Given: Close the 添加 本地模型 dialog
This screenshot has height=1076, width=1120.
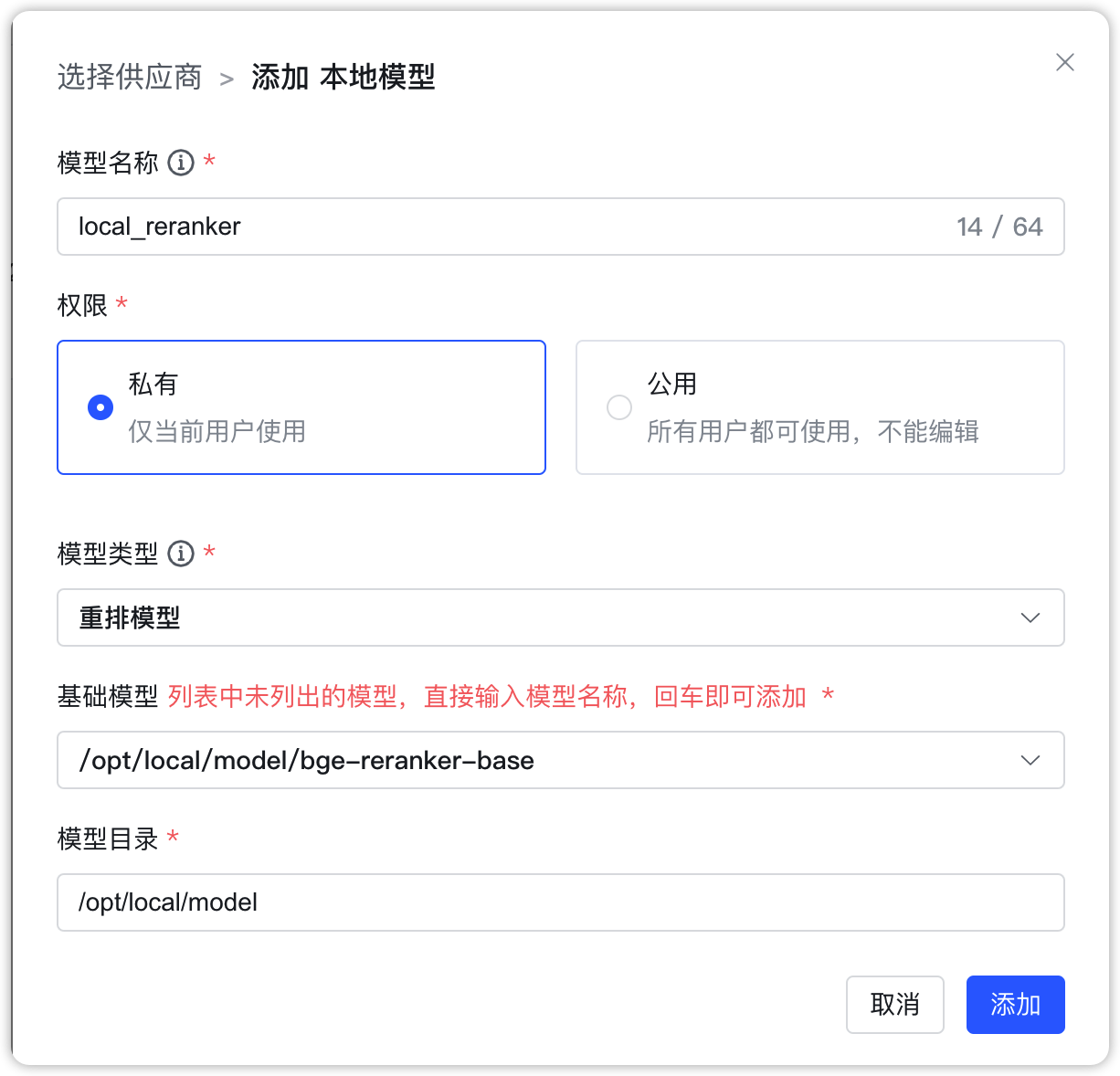Looking at the screenshot, I should pos(1064,62).
